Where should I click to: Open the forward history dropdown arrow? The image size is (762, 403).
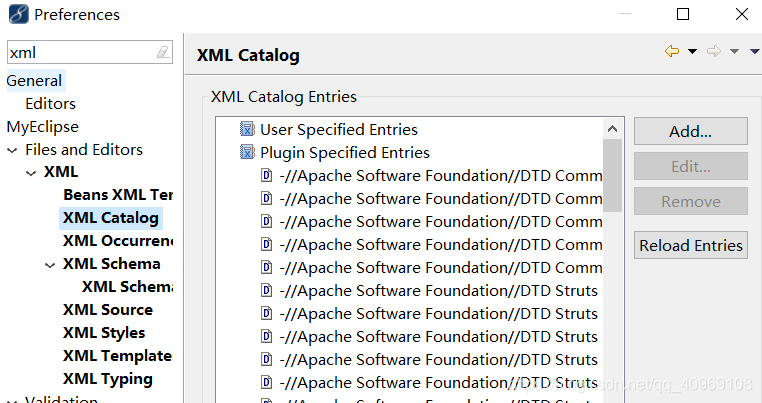point(734,51)
